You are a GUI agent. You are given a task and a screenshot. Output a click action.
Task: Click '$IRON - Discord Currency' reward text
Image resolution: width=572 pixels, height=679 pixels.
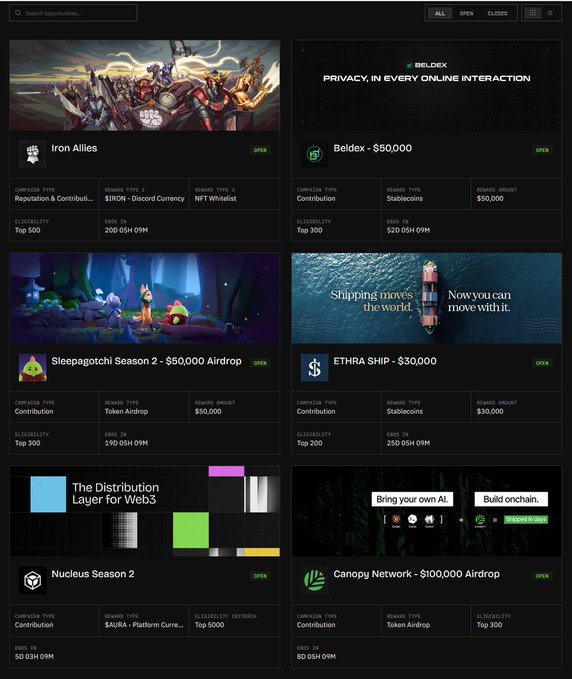[x=145, y=199]
